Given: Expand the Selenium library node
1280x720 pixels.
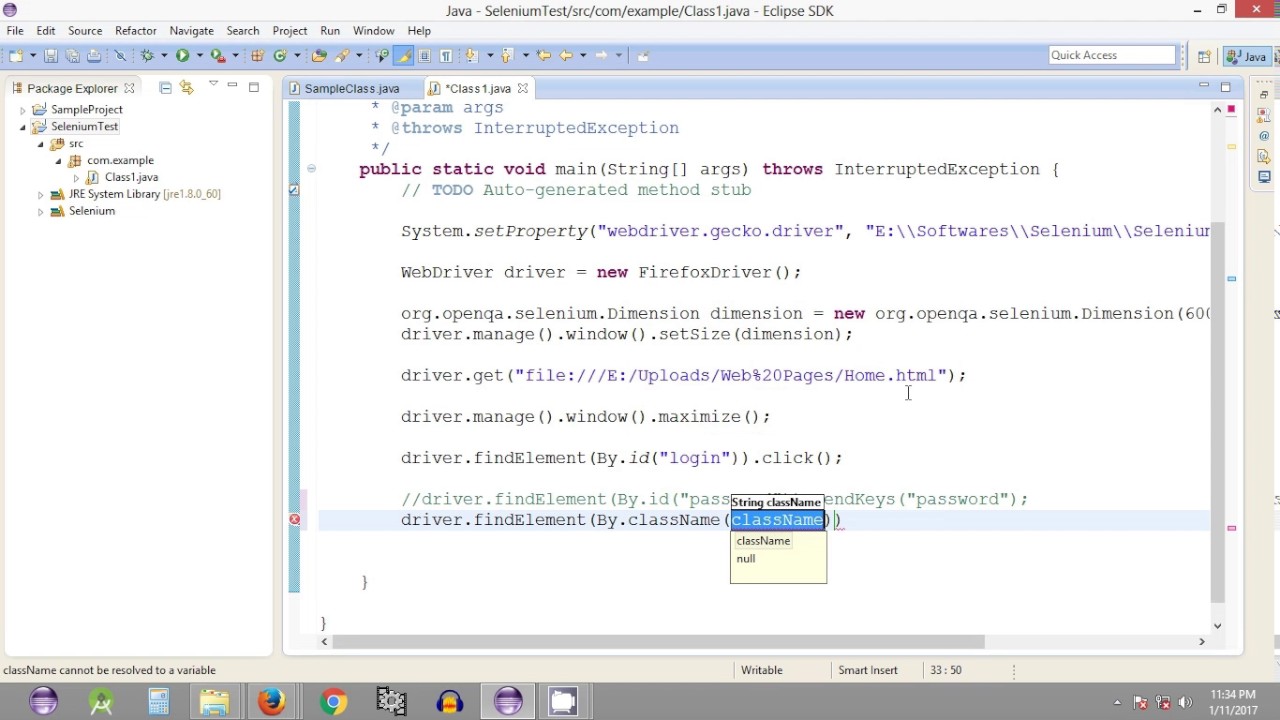Looking at the screenshot, I should tap(41, 211).
